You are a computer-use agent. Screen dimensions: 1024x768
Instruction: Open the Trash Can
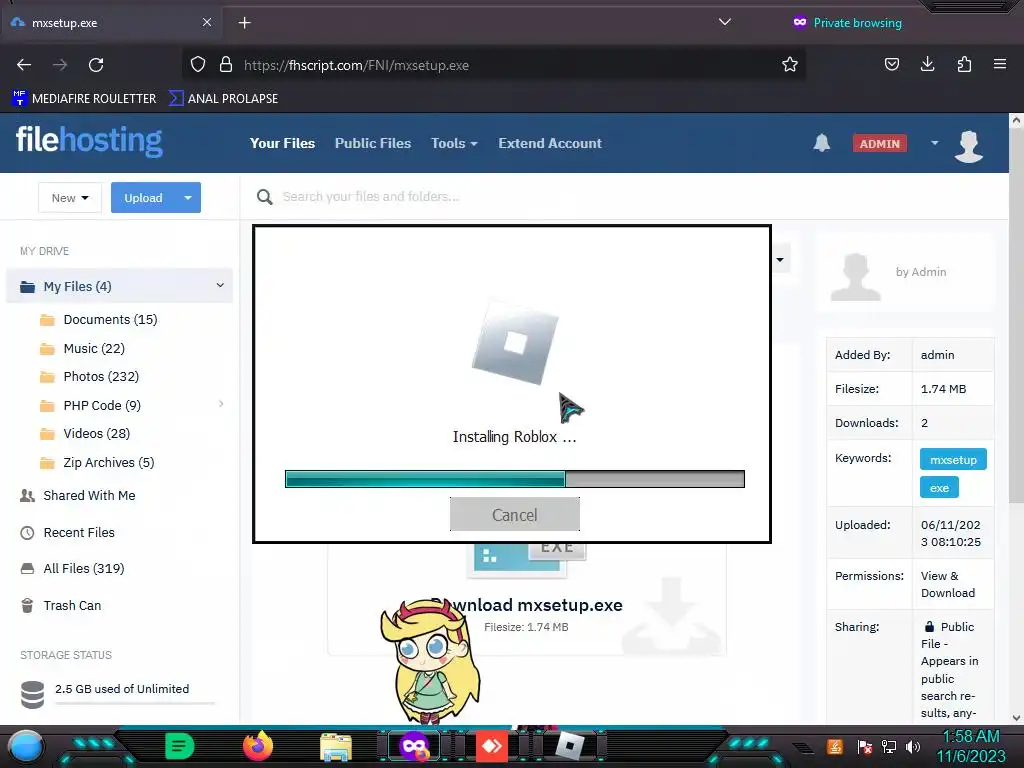(x=61, y=605)
